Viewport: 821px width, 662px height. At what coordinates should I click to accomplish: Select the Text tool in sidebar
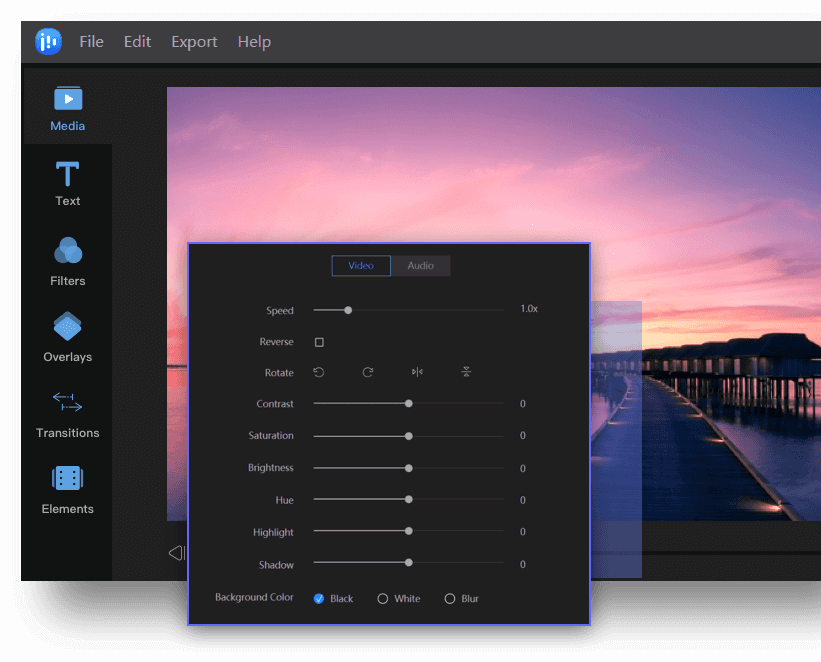coord(68,184)
